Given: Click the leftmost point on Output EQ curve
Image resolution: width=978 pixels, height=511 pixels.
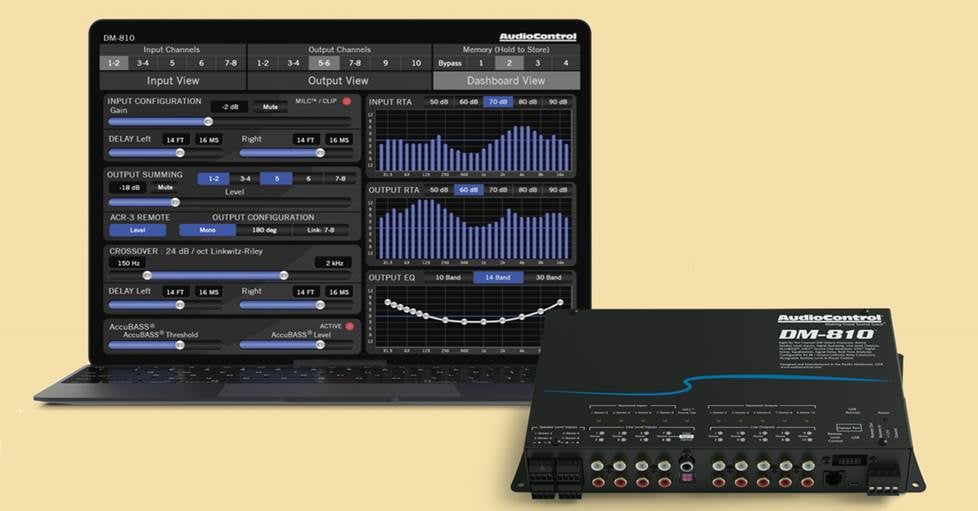Looking at the screenshot, I should (x=387, y=302).
